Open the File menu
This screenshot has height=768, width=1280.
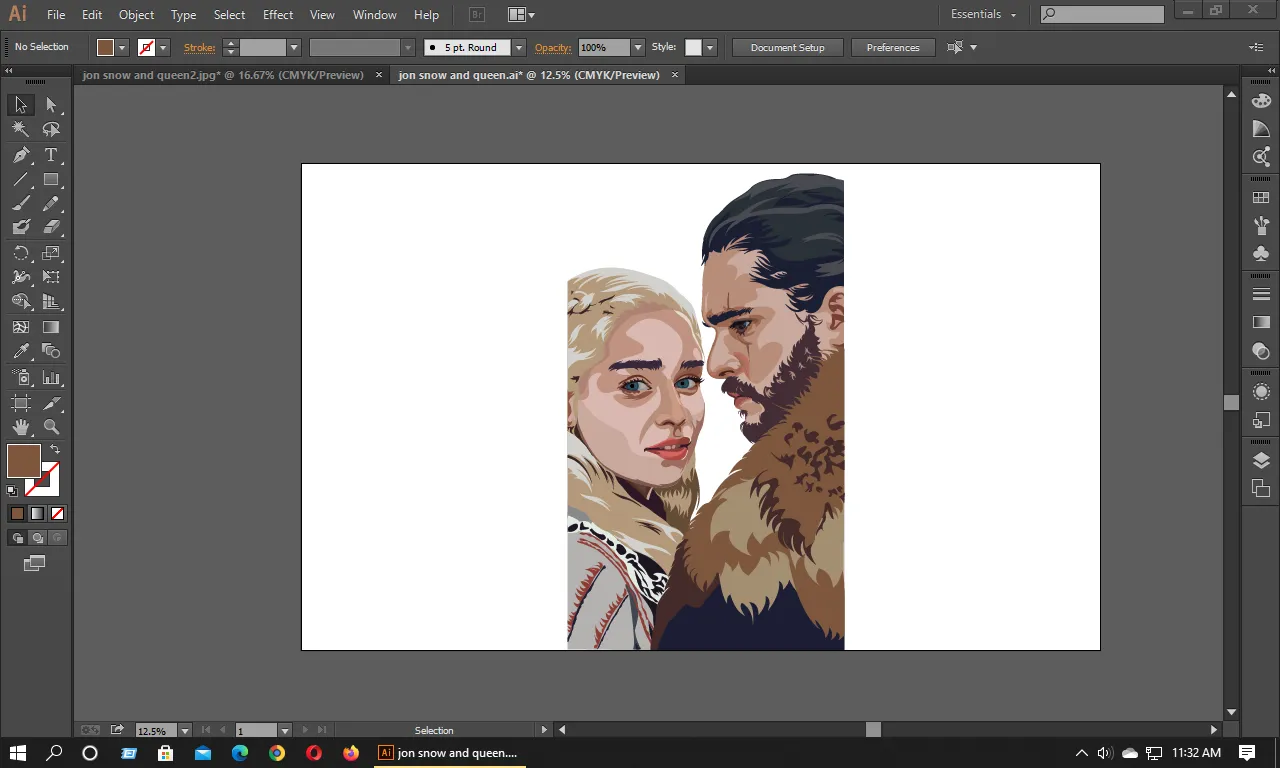pos(56,15)
